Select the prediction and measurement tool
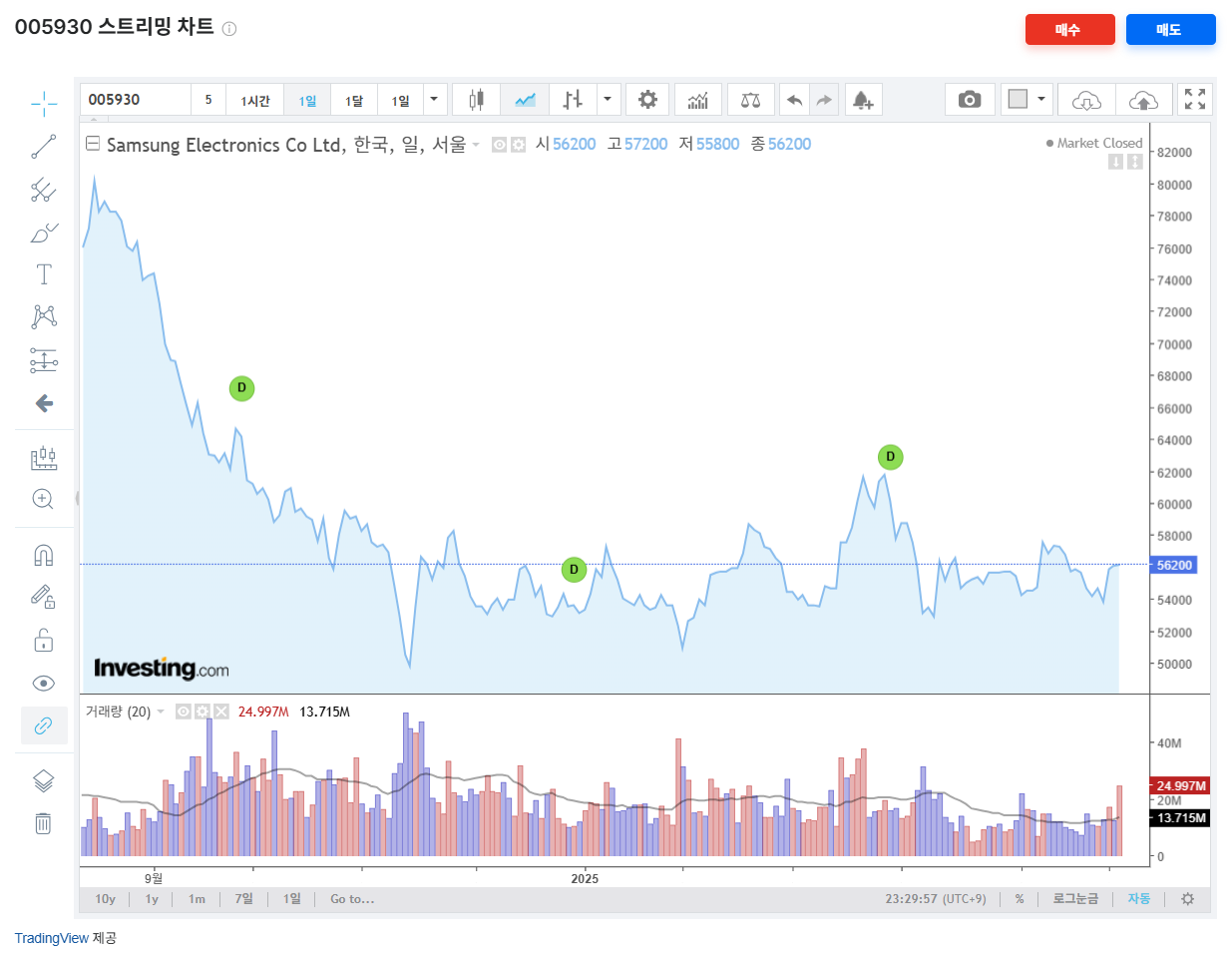Screen dimensions: 1232x954 [43, 360]
